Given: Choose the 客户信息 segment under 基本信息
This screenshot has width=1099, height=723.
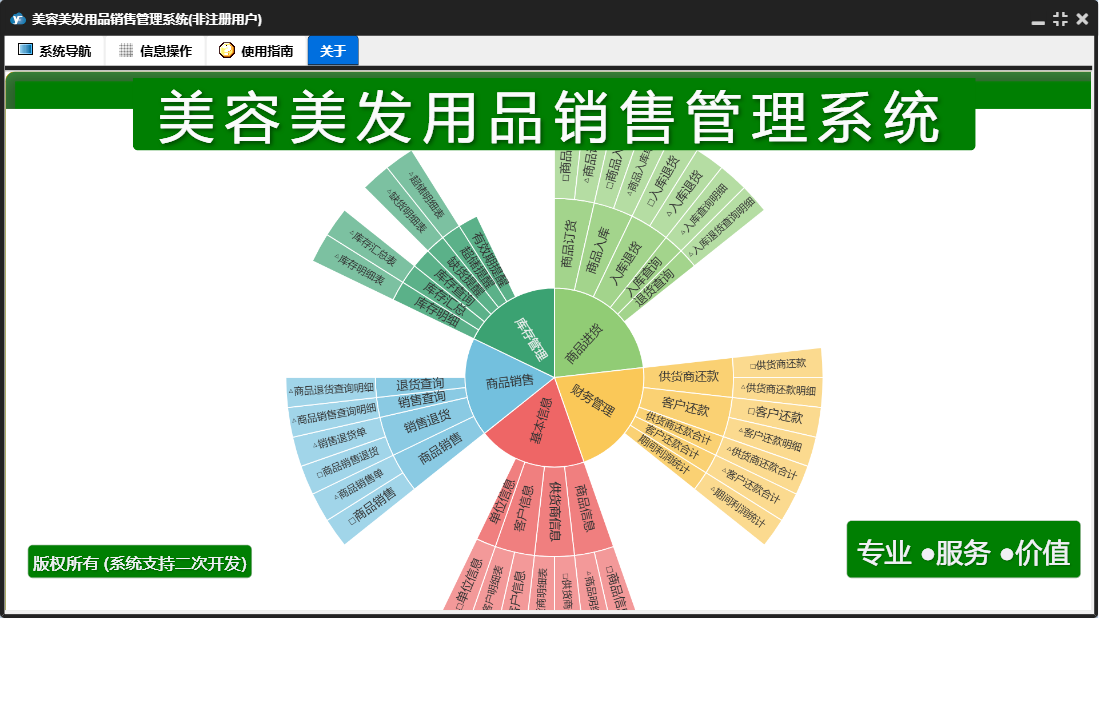Looking at the screenshot, I should [522, 509].
